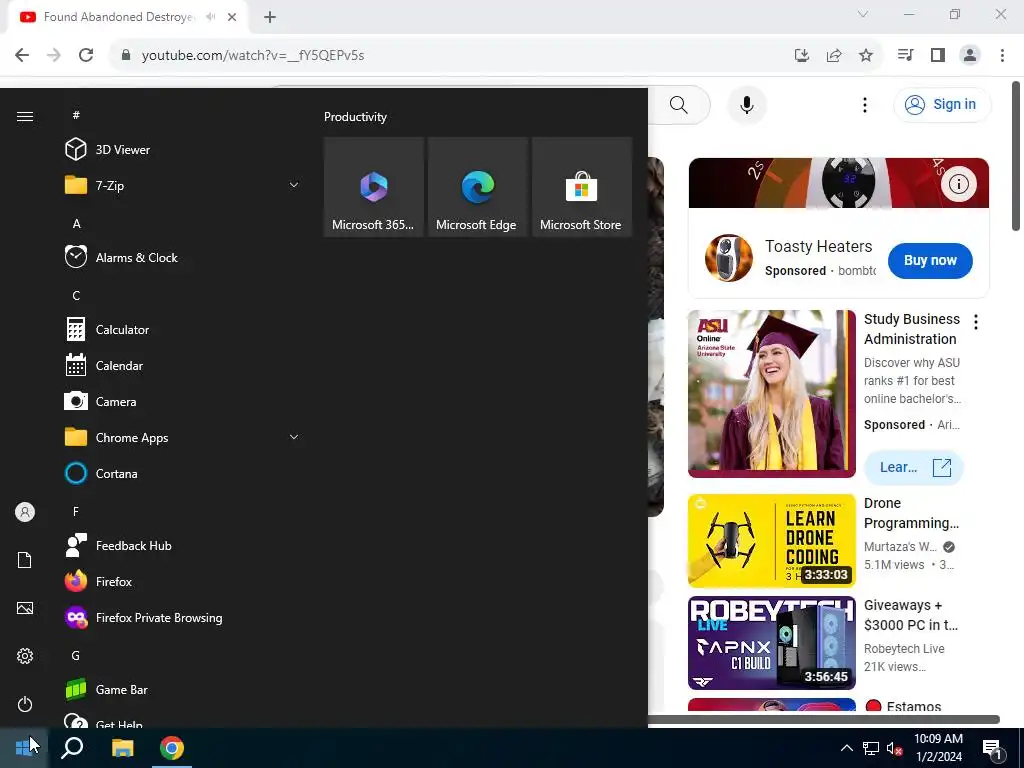The height and width of the screenshot is (768, 1024).
Task: Open the taskbar clock and date
Action: click(x=938, y=748)
